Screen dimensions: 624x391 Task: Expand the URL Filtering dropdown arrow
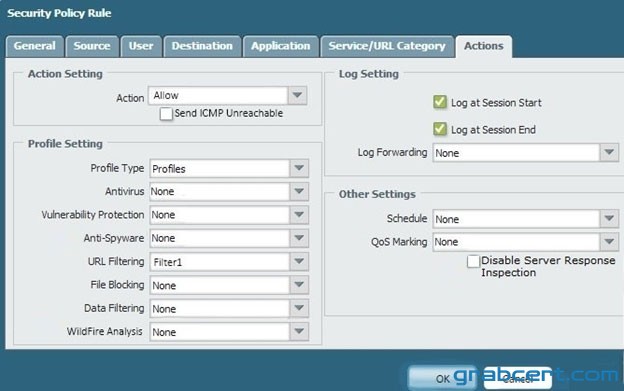299,261
